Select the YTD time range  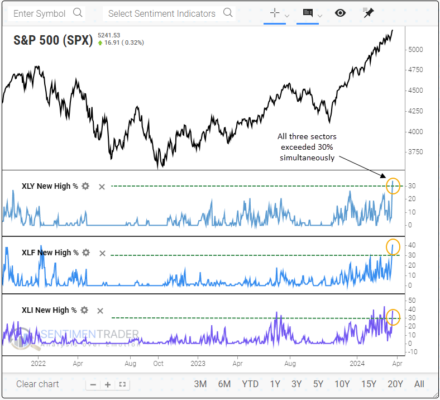250,384
